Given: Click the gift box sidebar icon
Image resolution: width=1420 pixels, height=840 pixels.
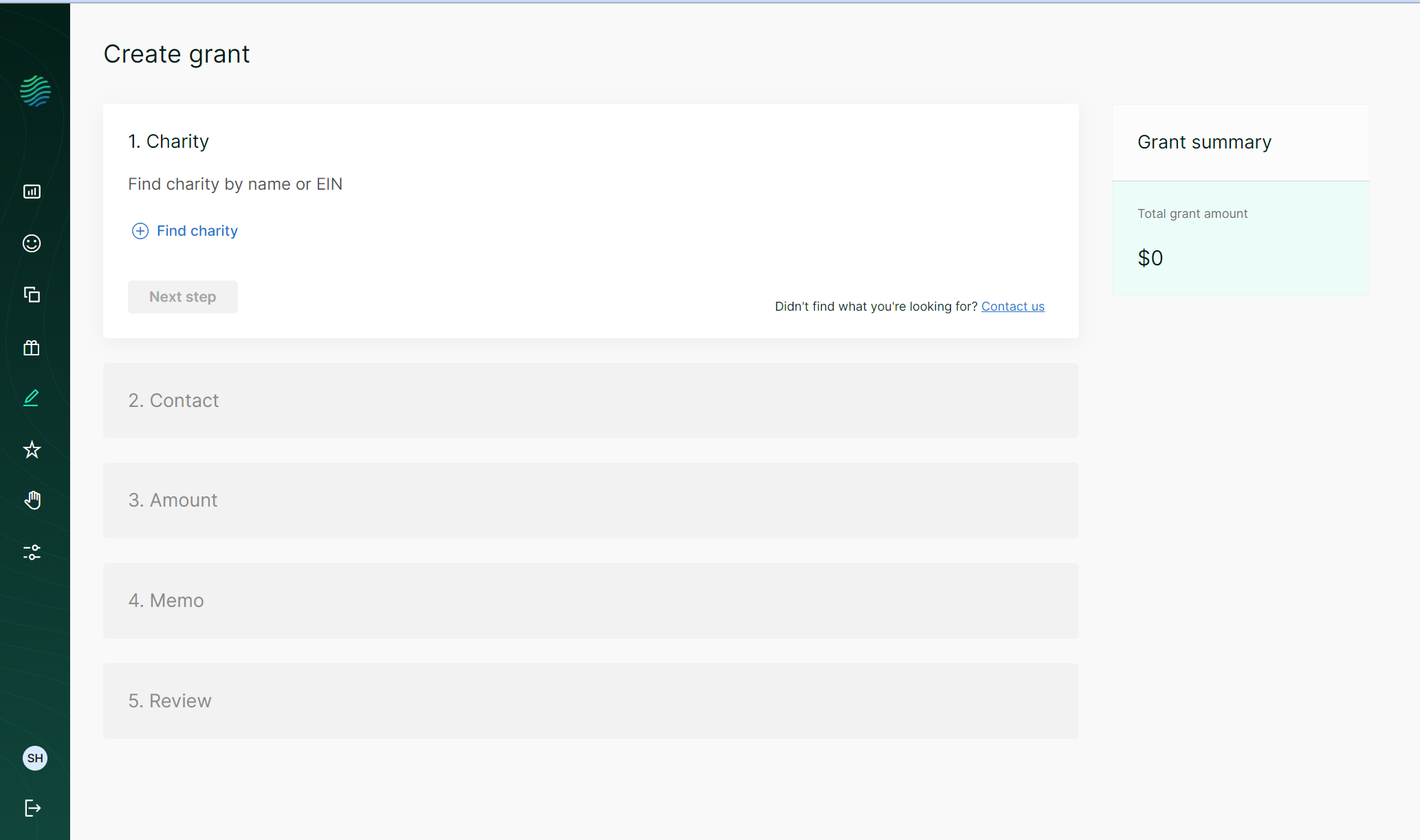Looking at the screenshot, I should [x=32, y=348].
